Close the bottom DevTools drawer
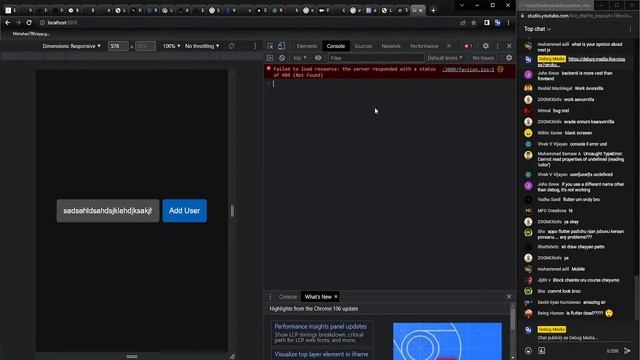 509,297
